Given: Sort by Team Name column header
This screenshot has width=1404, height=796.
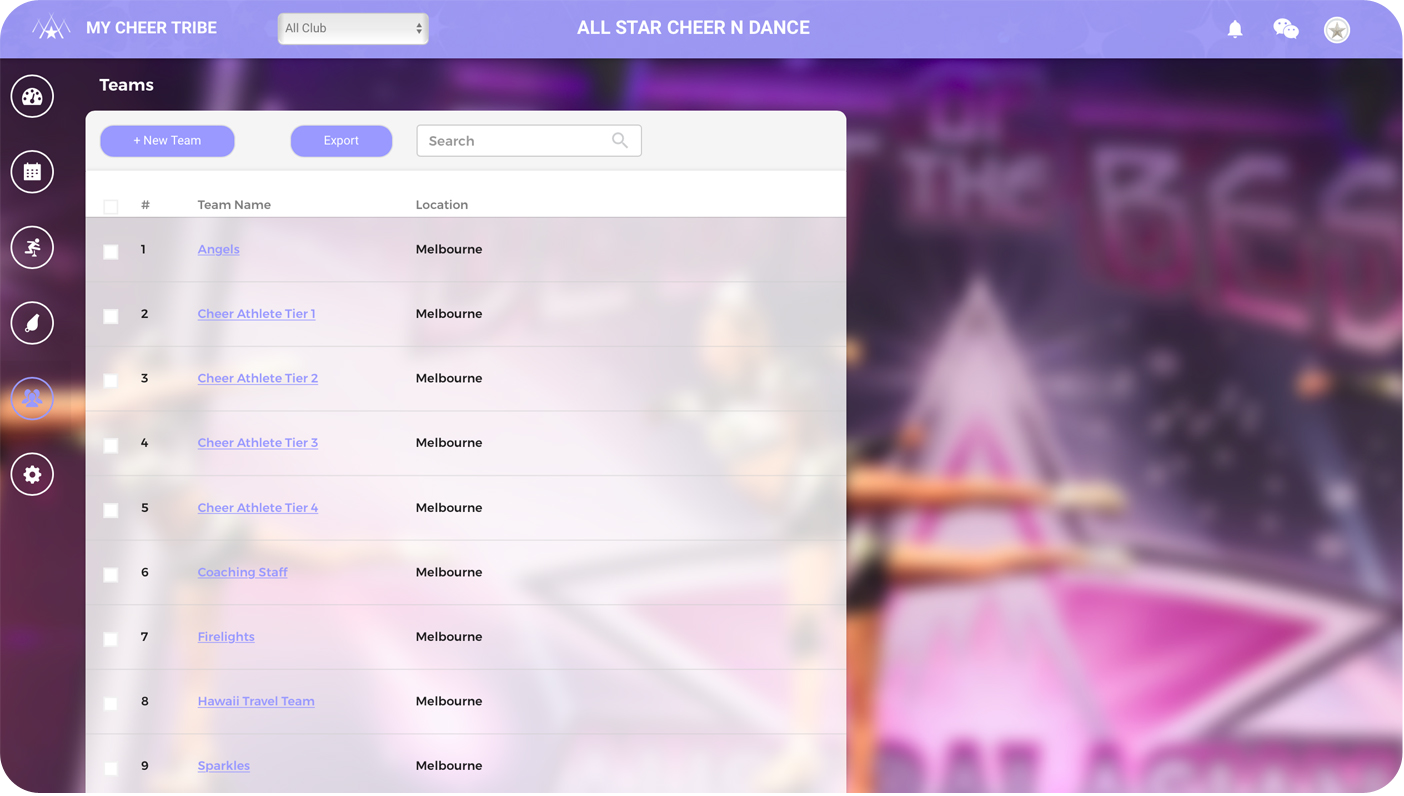Looking at the screenshot, I should pos(234,205).
